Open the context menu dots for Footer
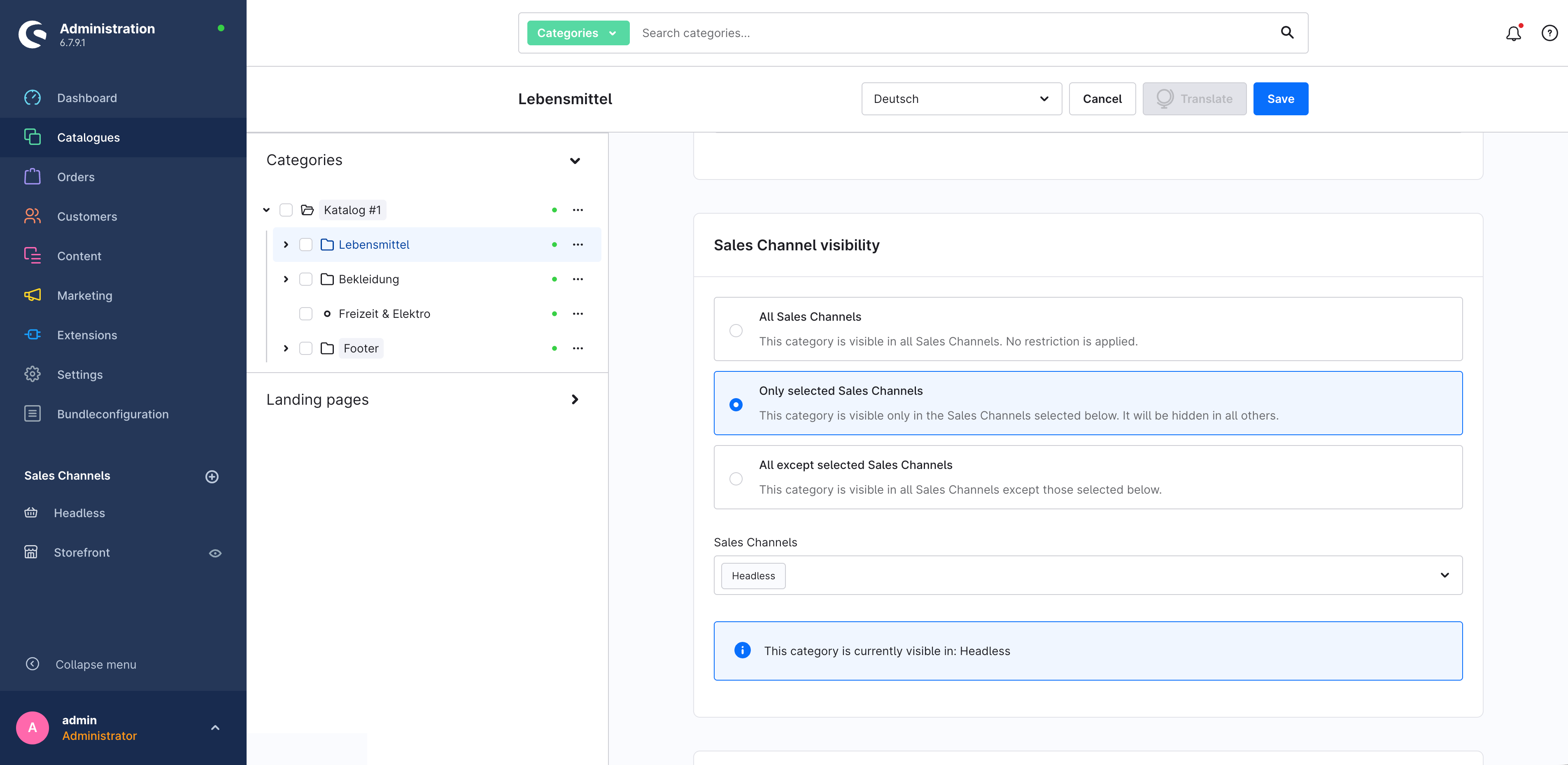Viewport: 1568px width, 765px height. [578, 348]
